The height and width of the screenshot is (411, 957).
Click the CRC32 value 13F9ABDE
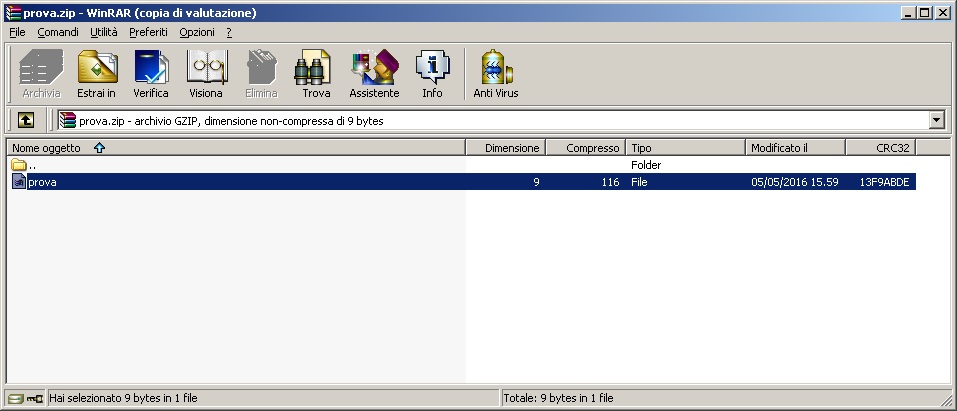click(x=884, y=182)
